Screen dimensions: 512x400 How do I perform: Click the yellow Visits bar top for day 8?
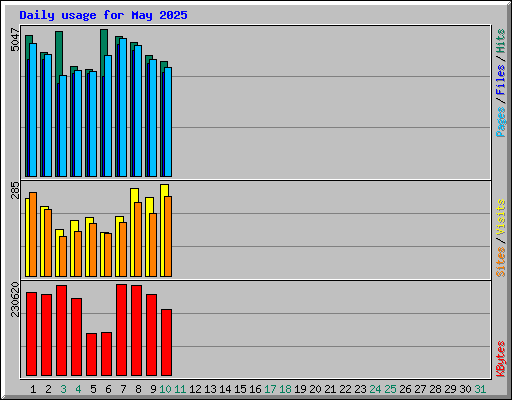(134, 195)
